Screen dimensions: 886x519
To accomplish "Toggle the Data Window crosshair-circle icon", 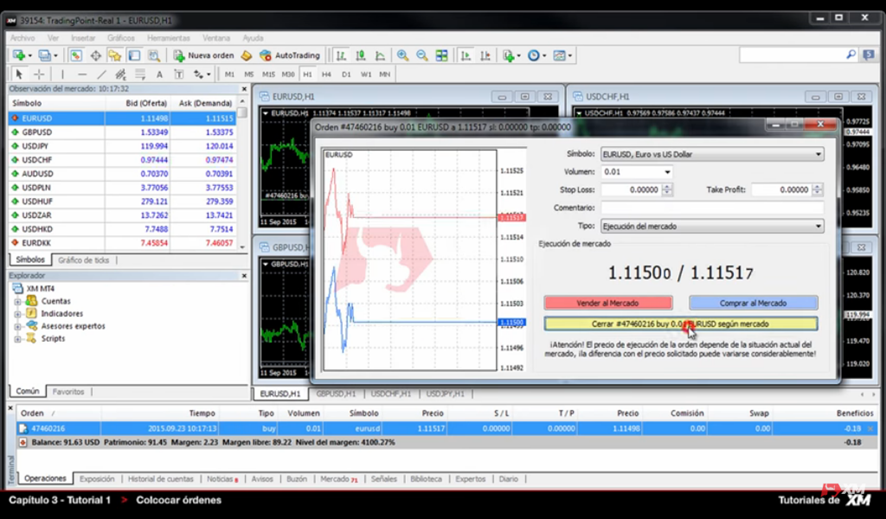I will pos(95,55).
